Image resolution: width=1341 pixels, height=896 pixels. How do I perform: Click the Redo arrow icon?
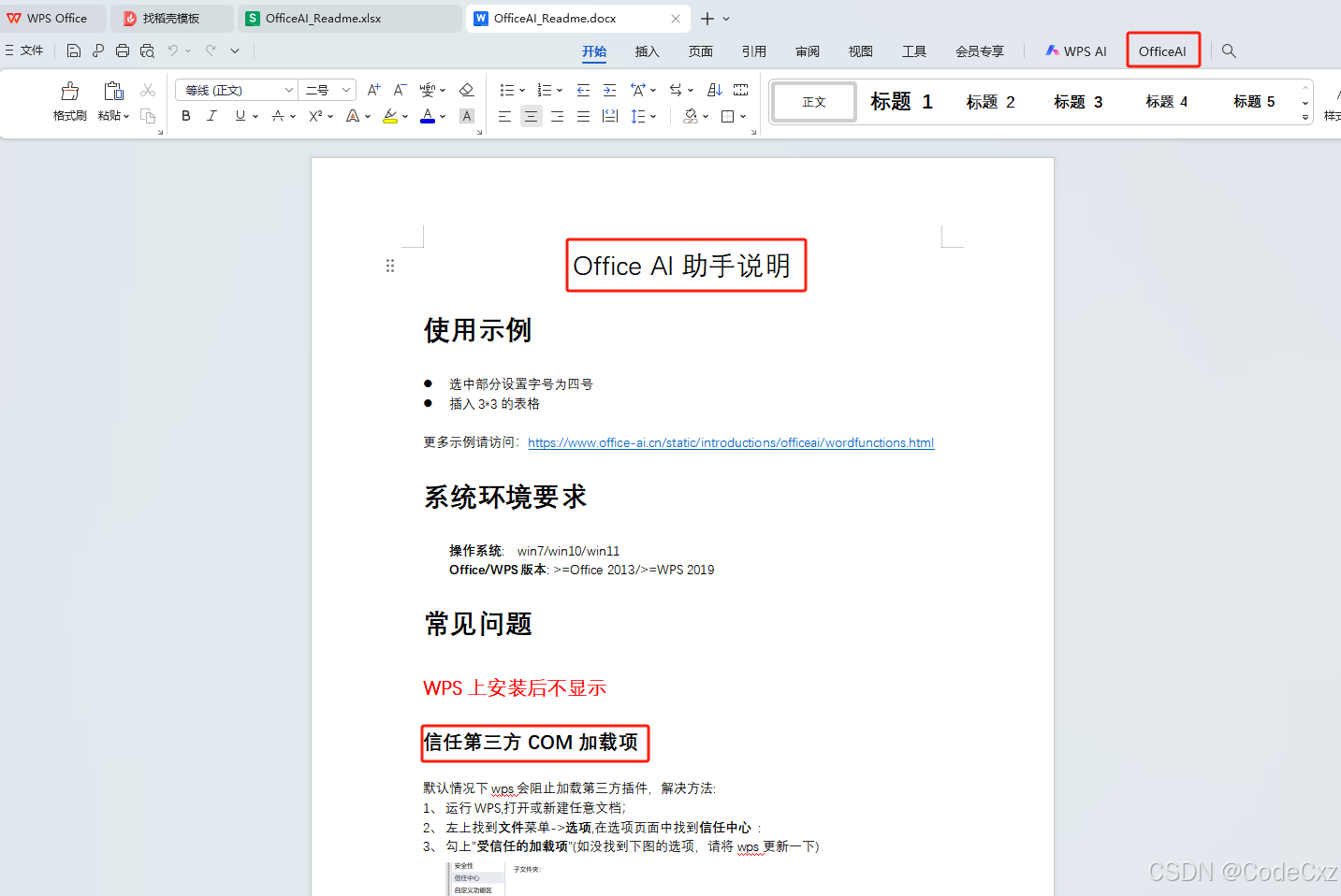(x=211, y=51)
